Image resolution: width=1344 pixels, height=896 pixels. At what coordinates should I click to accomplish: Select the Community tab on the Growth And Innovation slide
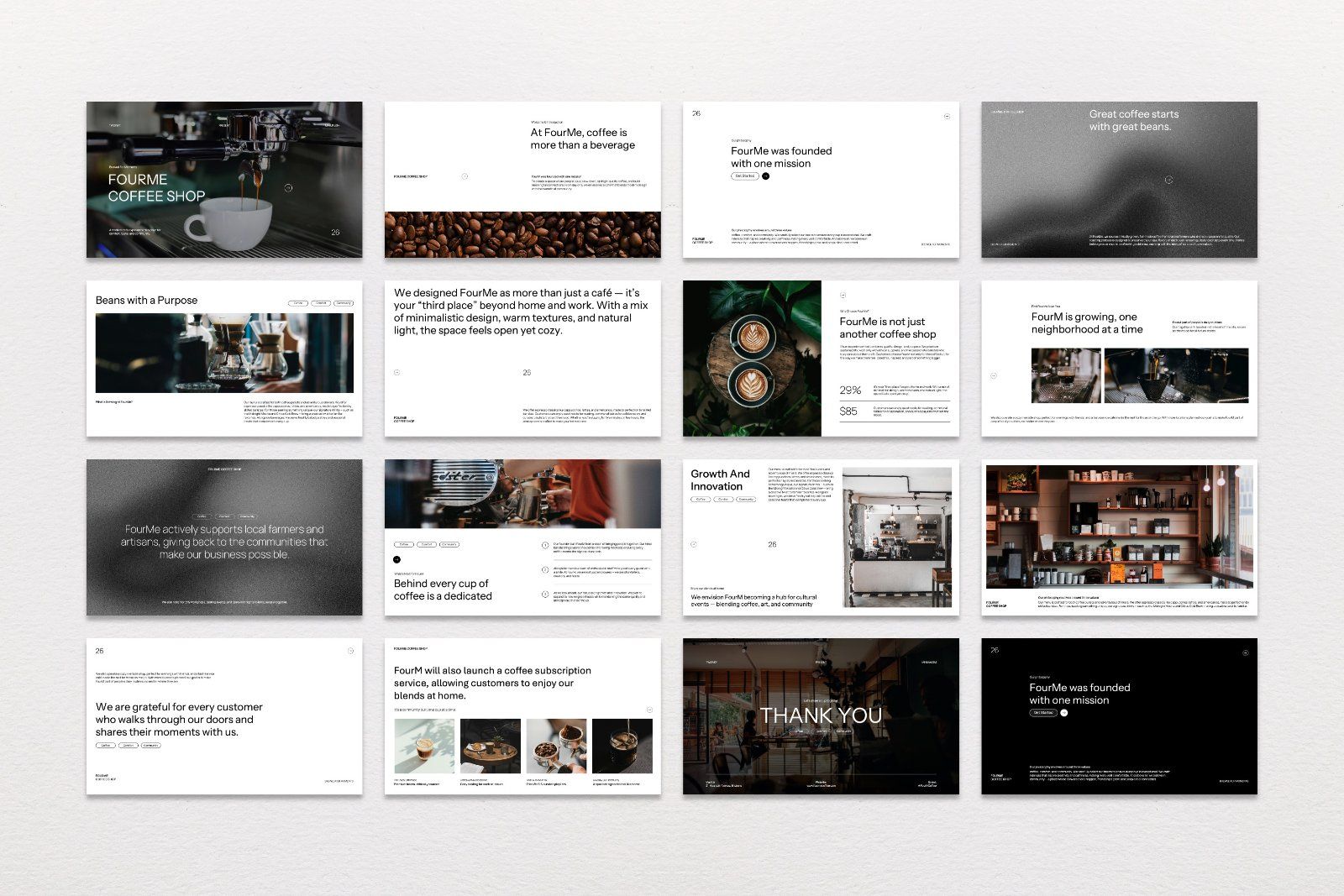(748, 500)
